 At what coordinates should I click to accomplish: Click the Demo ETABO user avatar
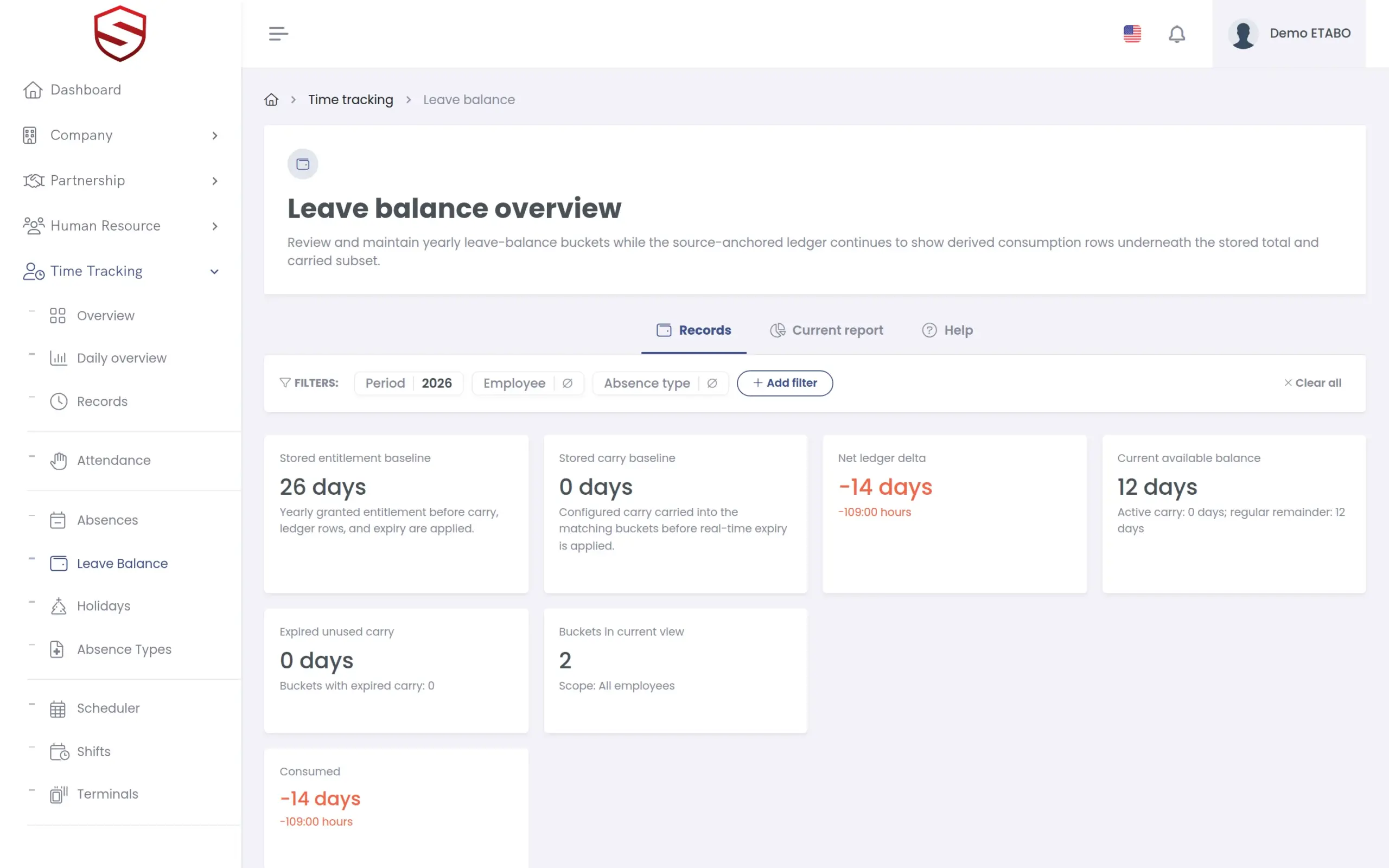[1243, 34]
